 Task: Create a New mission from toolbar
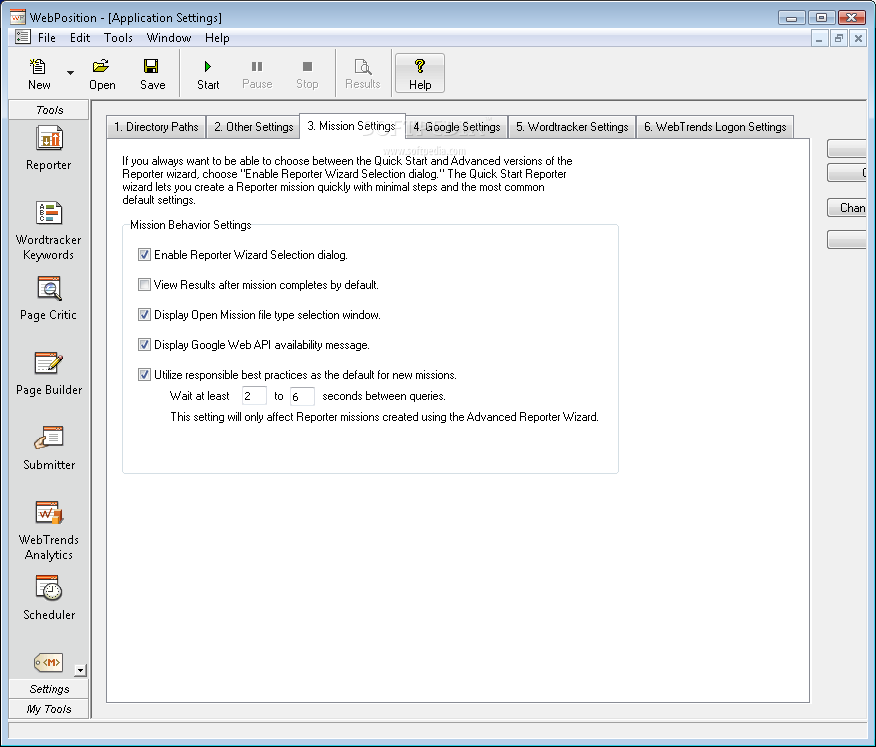39,74
